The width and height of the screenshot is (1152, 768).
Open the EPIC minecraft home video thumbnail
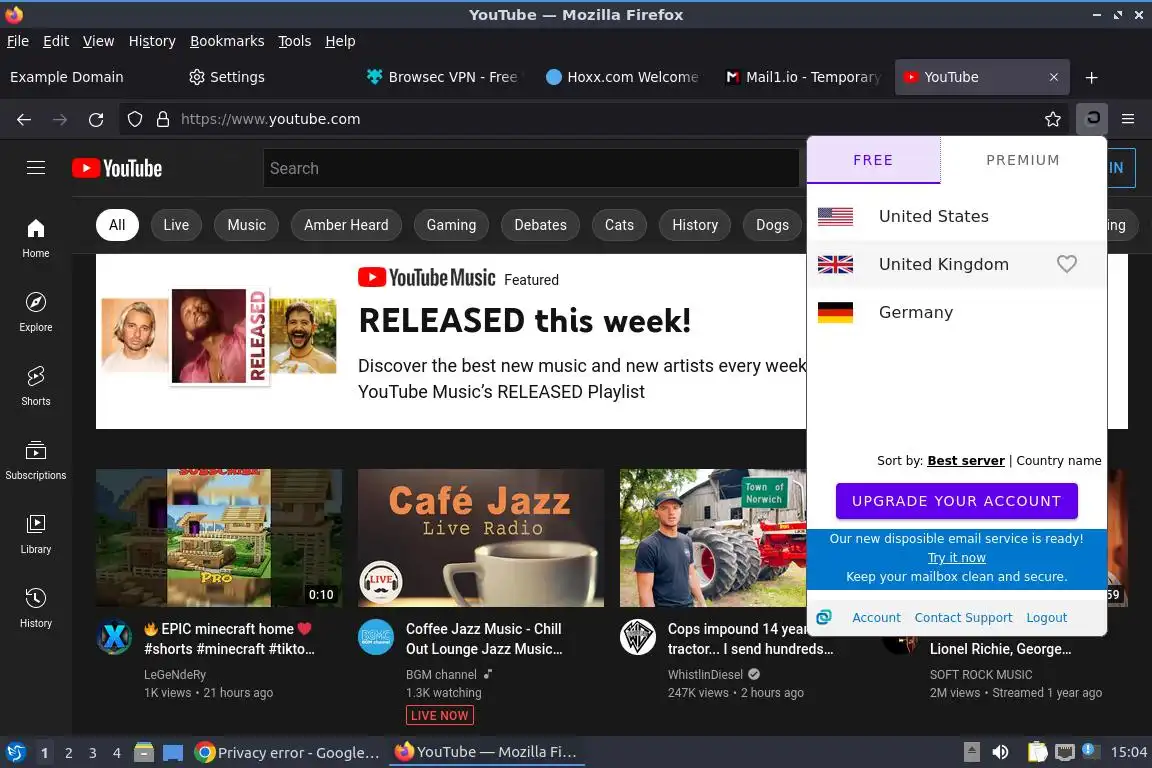click(219, 538)
